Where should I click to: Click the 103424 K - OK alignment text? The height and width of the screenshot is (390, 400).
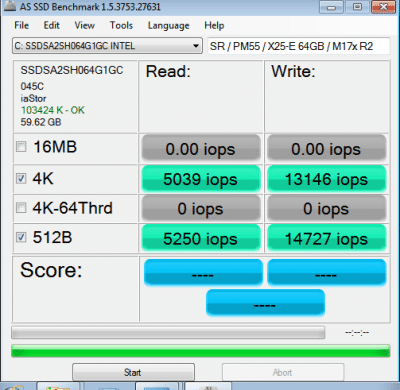[53, 110]
